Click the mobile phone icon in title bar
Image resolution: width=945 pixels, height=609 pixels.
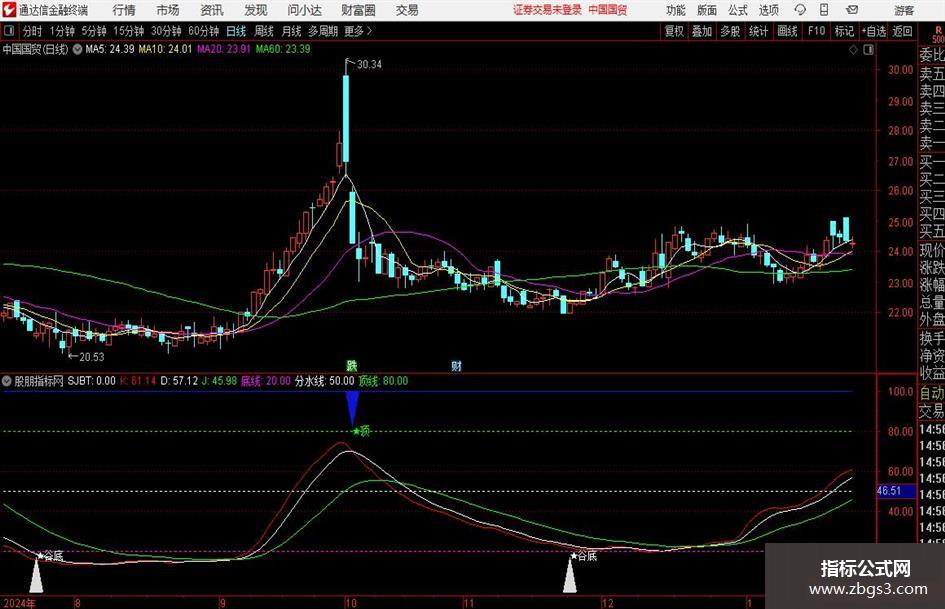(824, 10)
